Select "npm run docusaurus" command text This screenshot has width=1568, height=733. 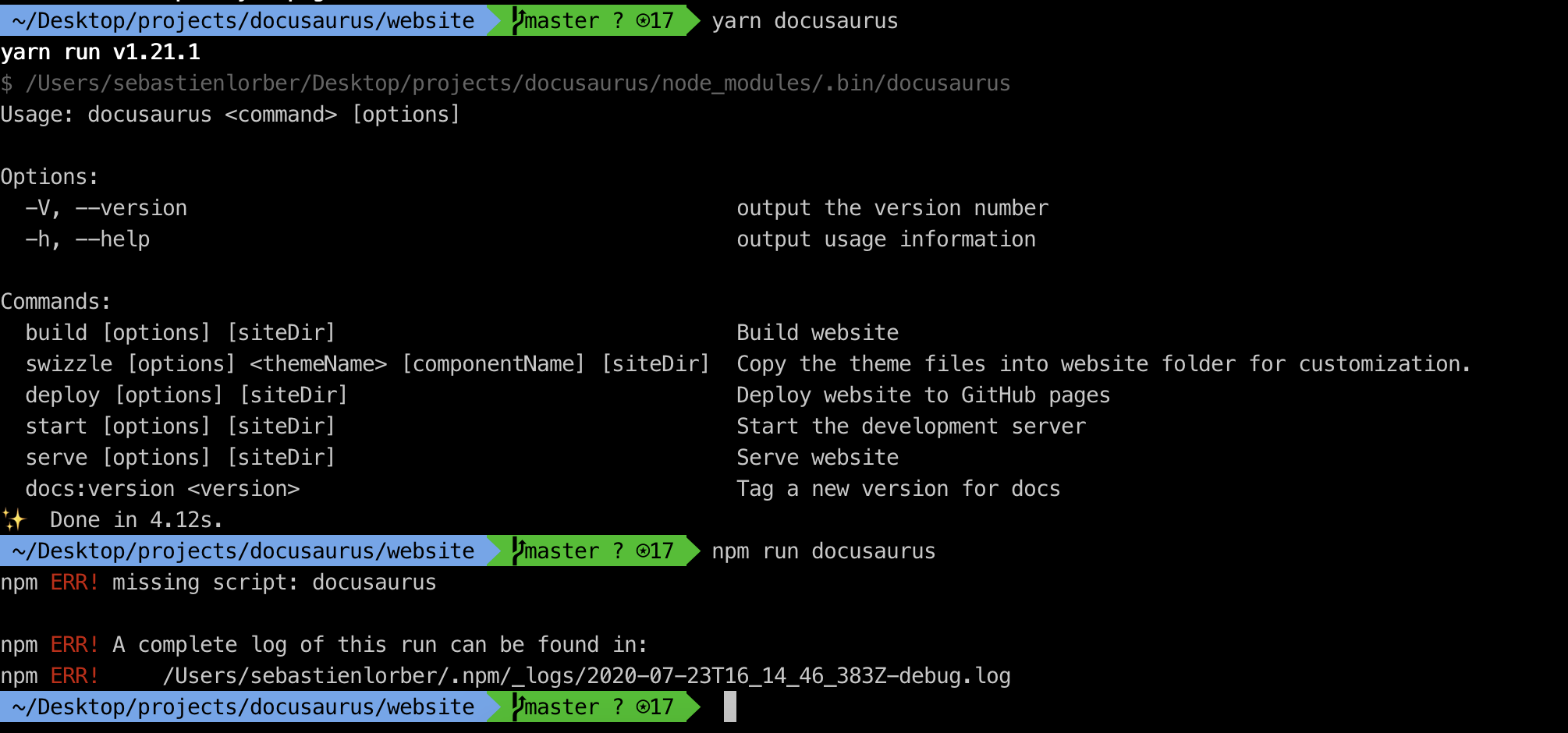(821, 551)
